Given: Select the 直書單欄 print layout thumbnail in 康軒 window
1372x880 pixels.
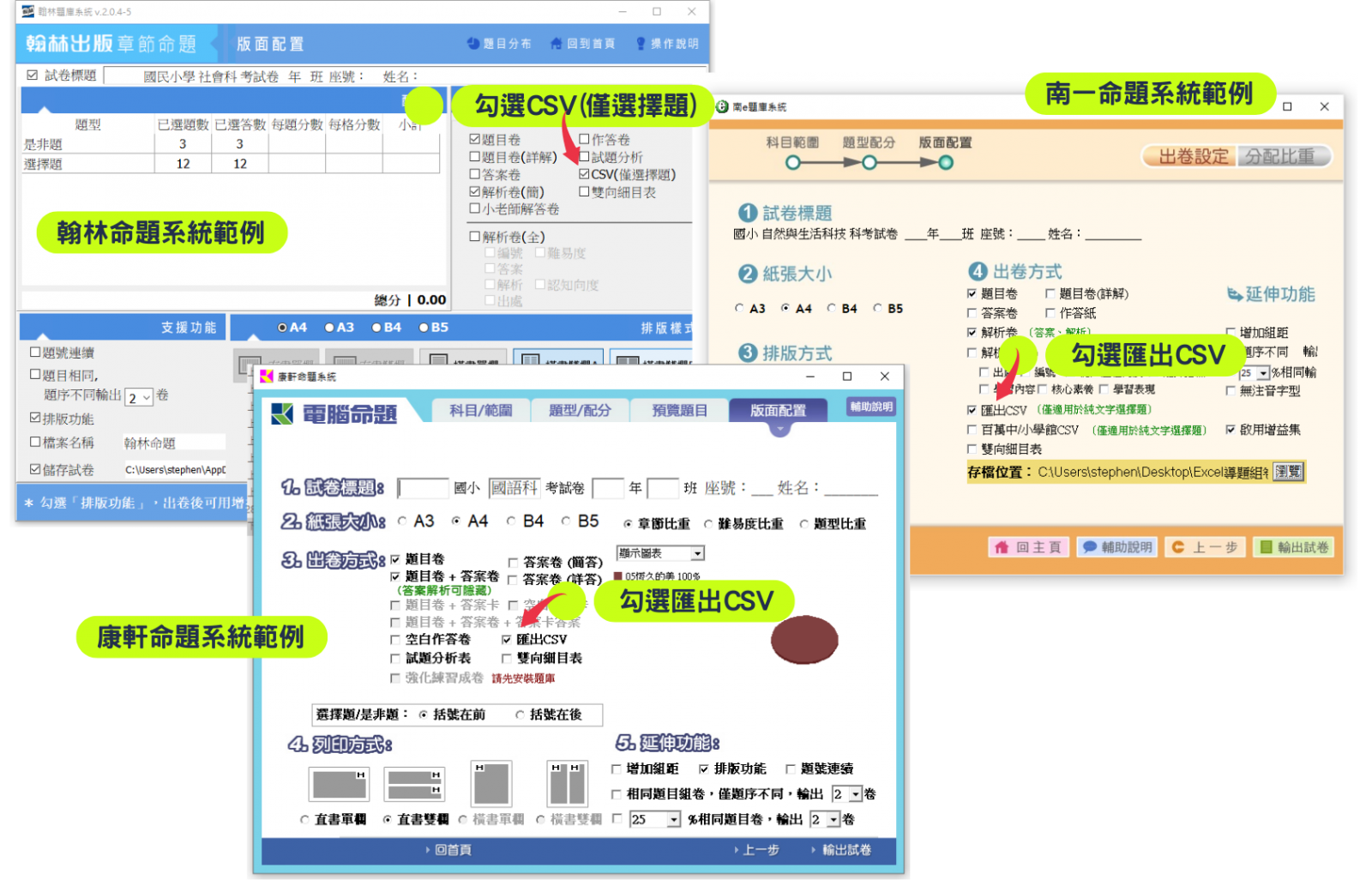Looking at the screenshot, I should [339, 784].
